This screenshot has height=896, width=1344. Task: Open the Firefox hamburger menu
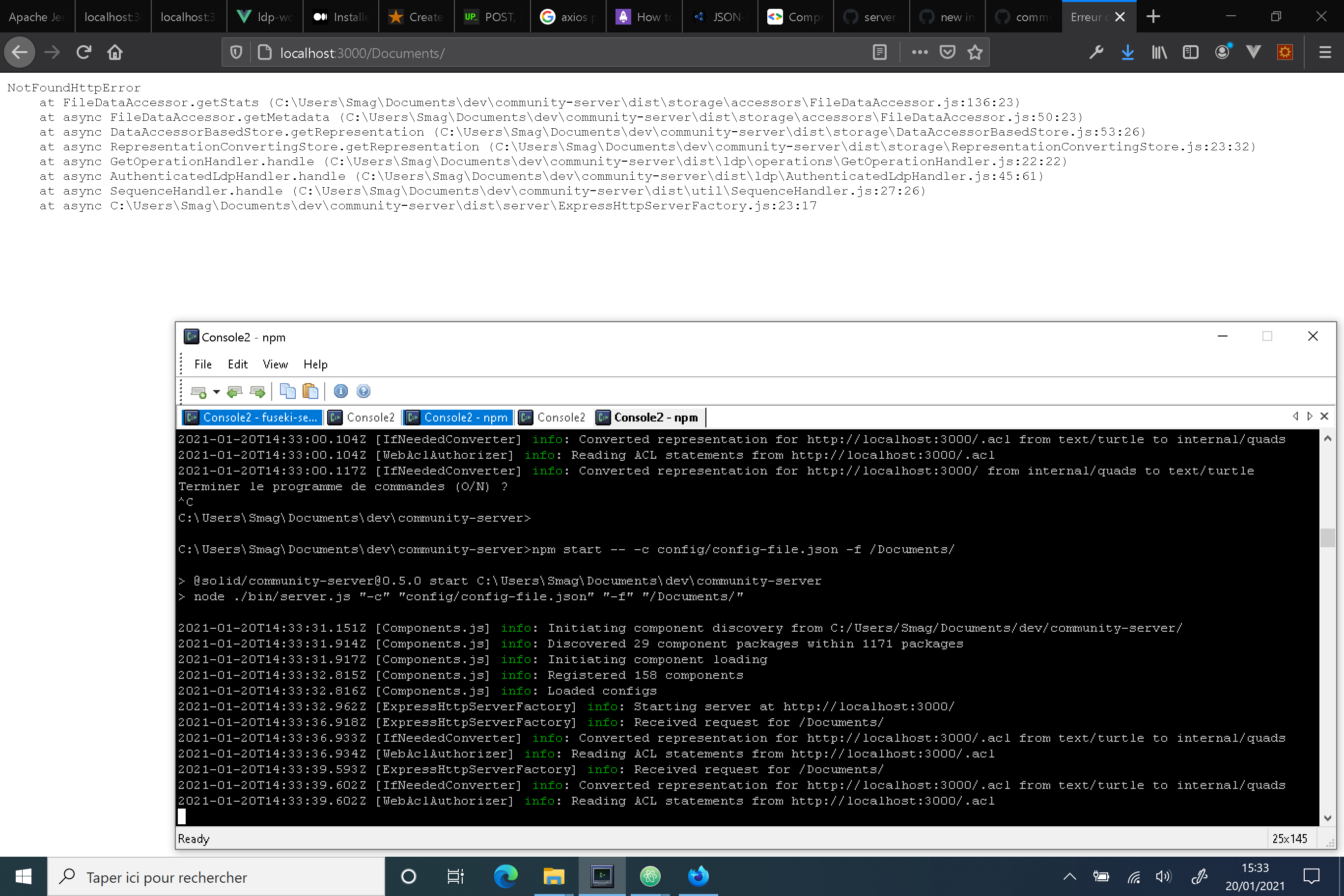point(1325,52)
